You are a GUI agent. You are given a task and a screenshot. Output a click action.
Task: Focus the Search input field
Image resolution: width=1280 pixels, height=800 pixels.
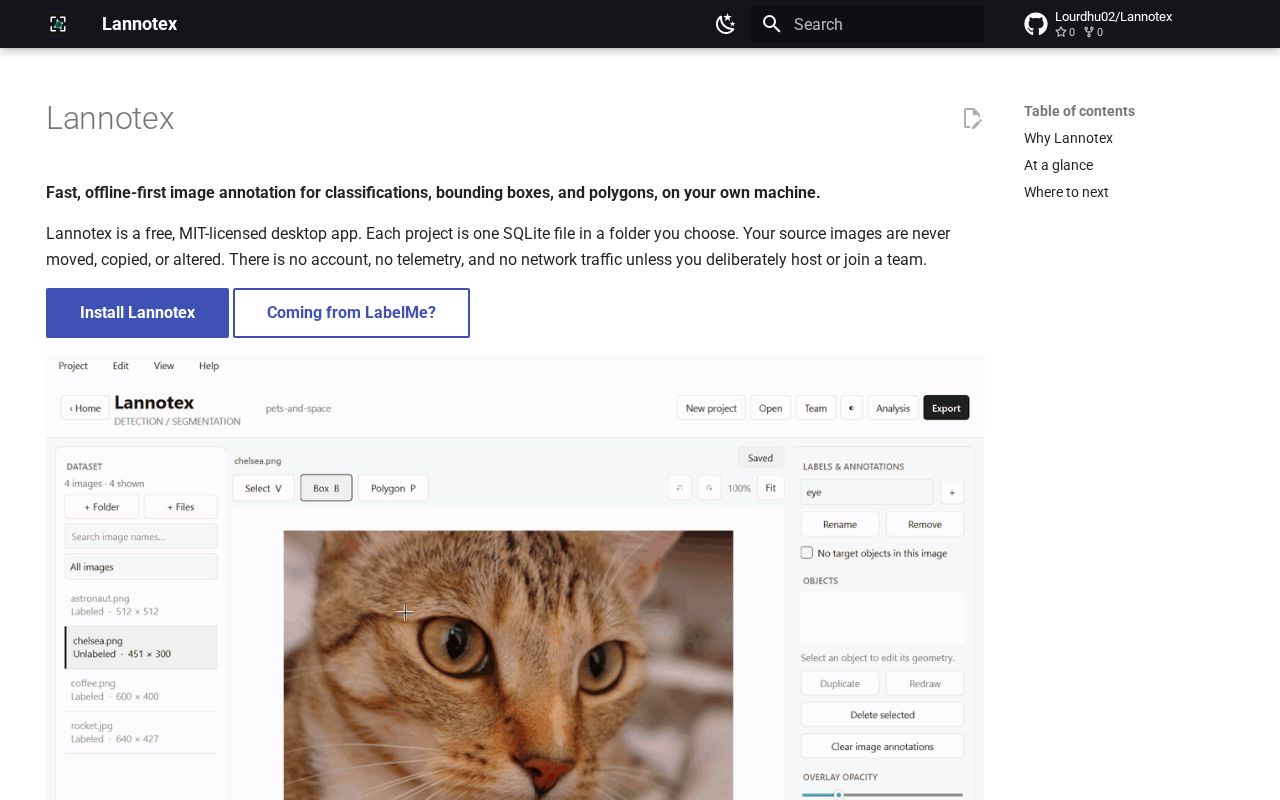coord(867,24)
